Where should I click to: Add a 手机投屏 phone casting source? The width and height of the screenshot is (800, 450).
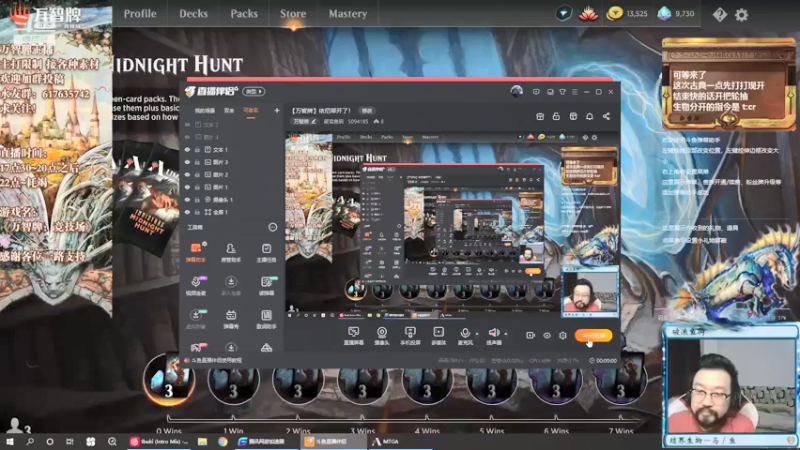click(410, 336)
